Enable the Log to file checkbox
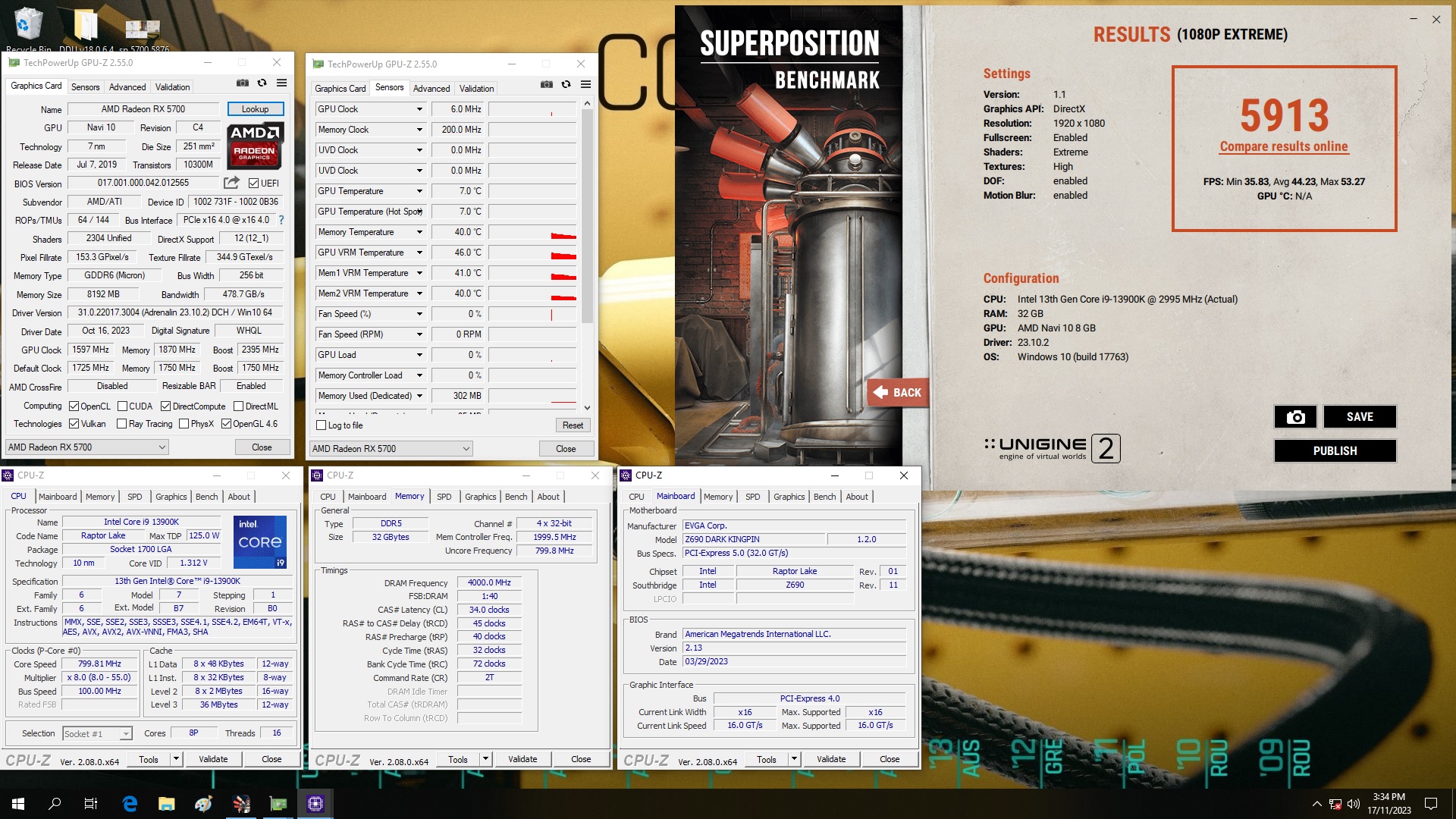This screenshot has height=819, width=1456. (x=322, y=425)
